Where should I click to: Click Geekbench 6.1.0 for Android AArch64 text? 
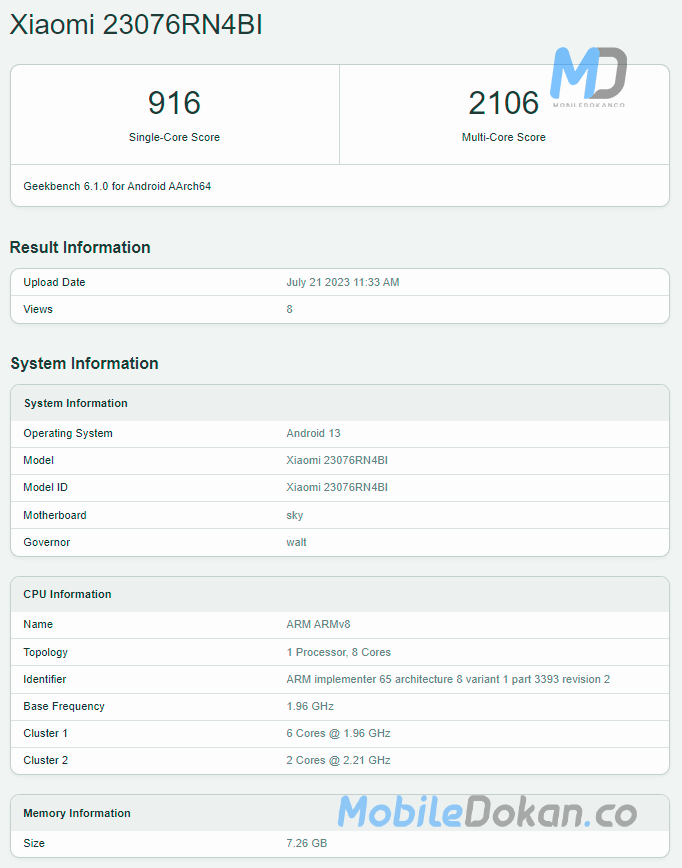click(117, 187)
